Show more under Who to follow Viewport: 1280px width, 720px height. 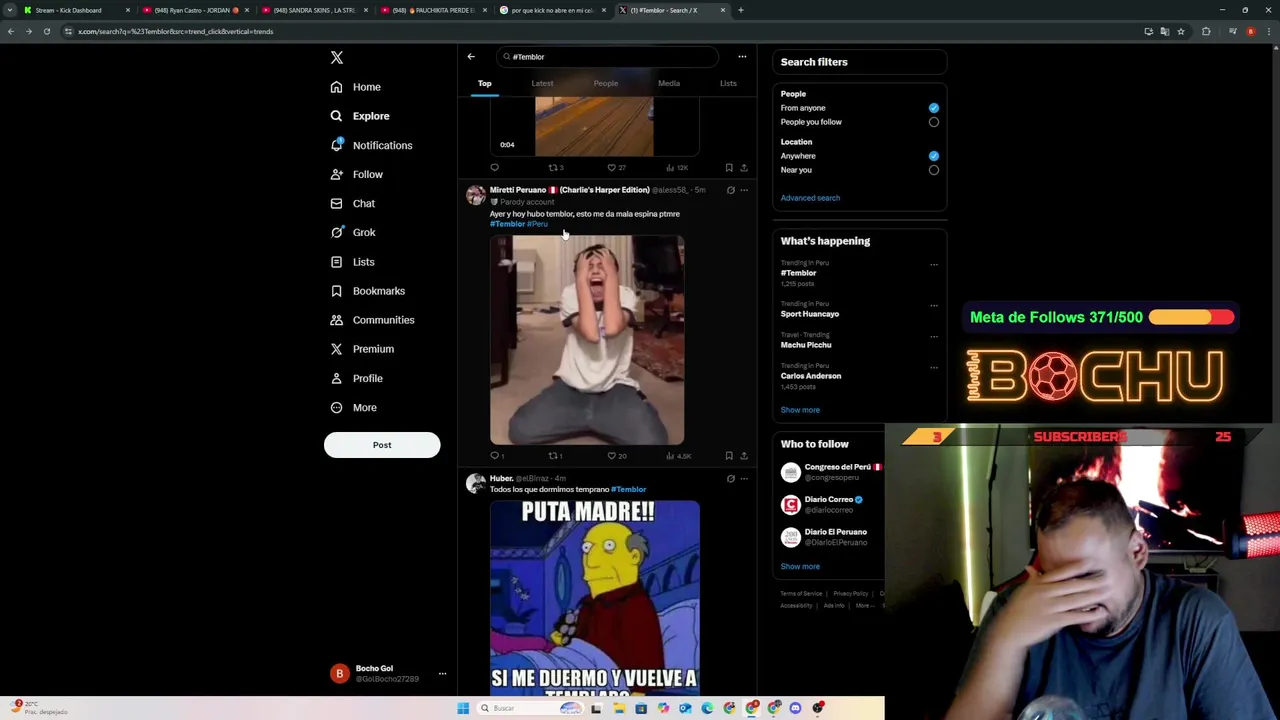[x=800, y=566]
